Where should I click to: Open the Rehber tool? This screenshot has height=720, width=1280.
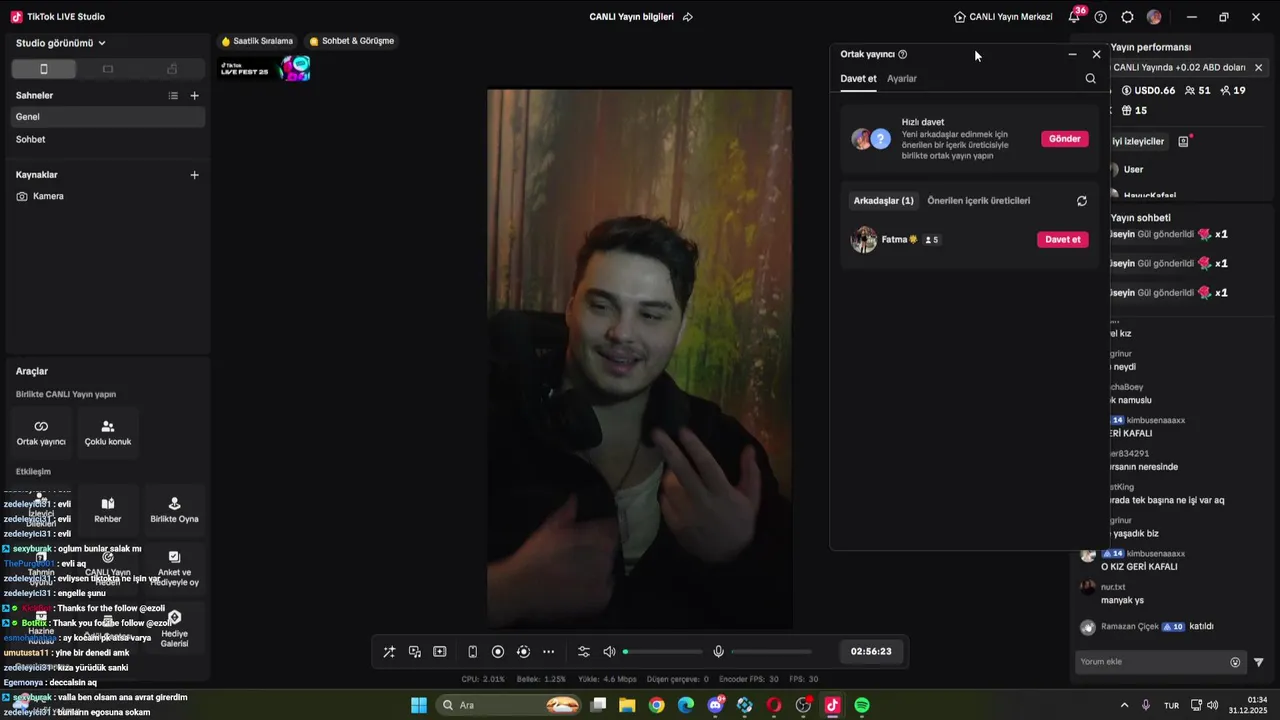[108, 510]
